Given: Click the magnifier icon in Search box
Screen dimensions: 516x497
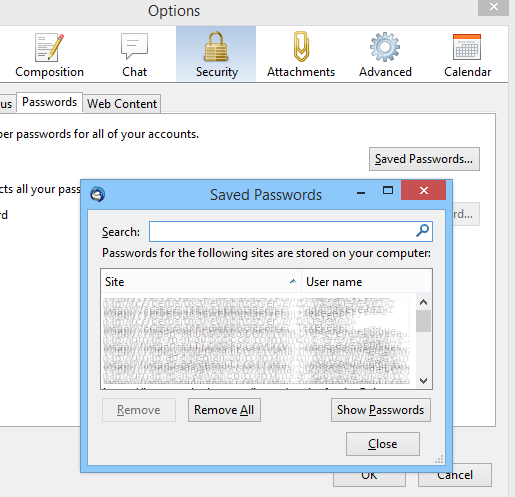Looking at the screenshot, I should point(422,231).
